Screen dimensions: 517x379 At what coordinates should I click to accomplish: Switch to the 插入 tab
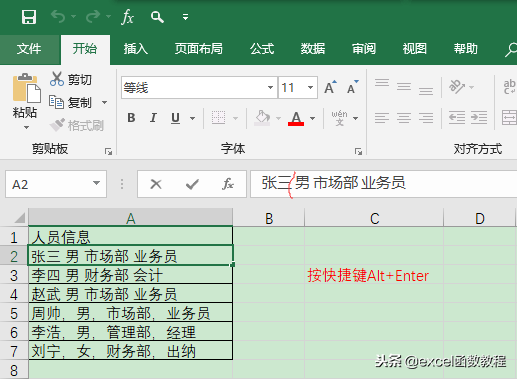pos(136,49)
